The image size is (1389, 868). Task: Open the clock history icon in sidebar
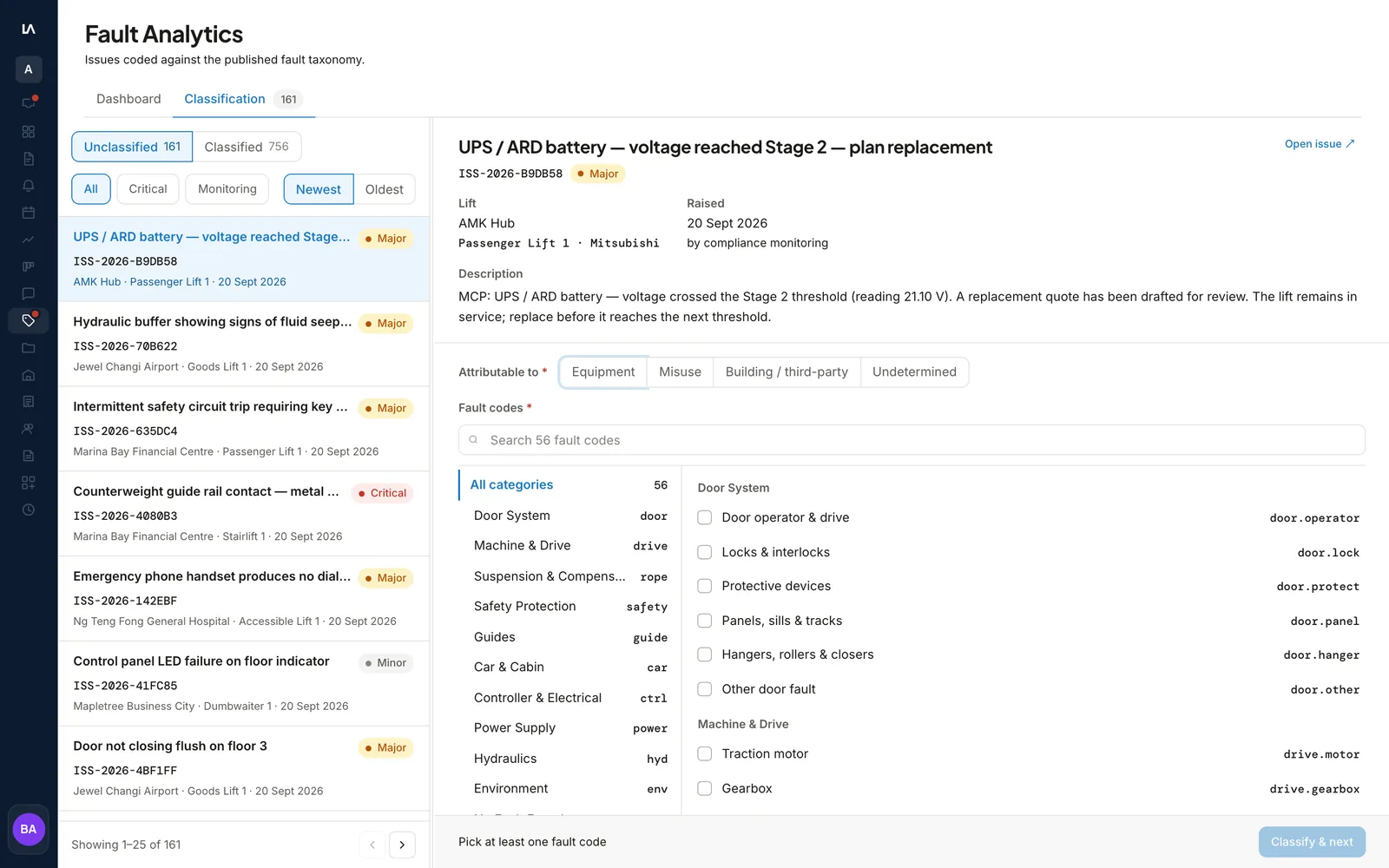pyautogui.click(x=29, y=510)
